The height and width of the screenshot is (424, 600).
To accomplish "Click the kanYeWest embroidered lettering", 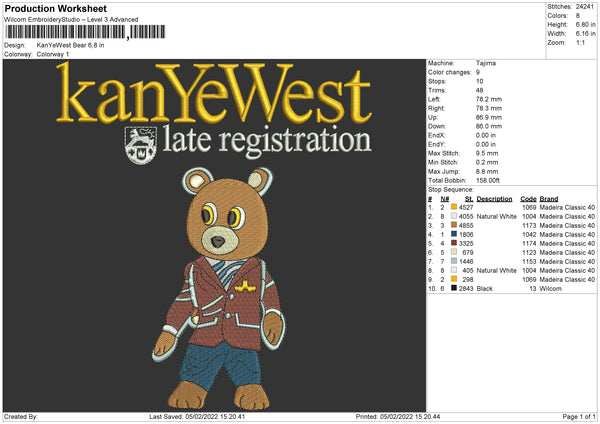I will [214, 92].
